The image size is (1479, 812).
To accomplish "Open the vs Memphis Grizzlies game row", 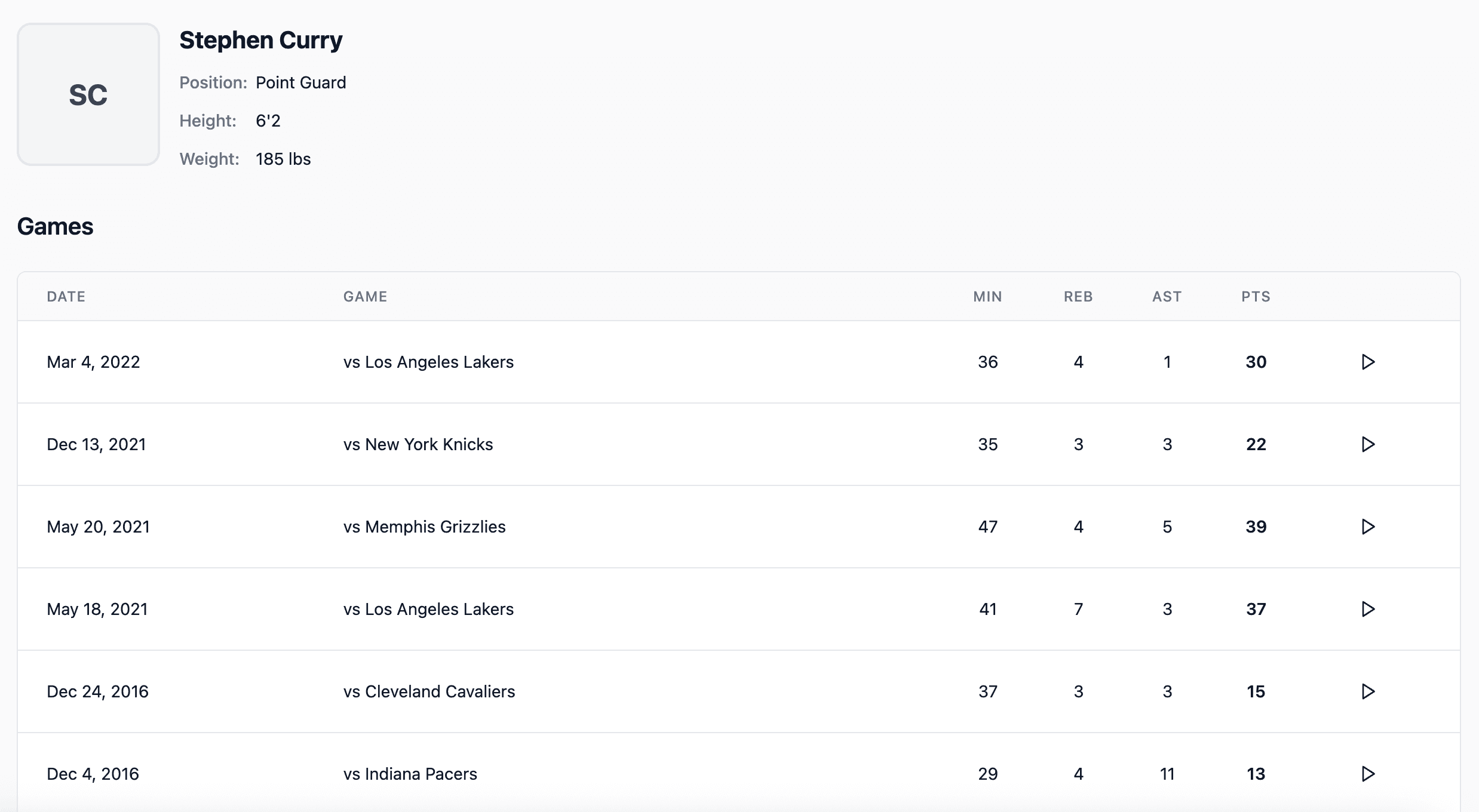I will (424, 527).
